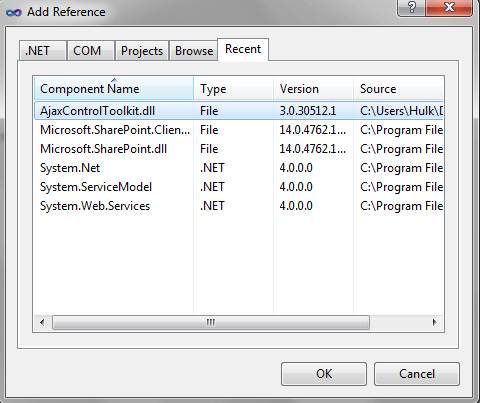The image size is (480, 403).
Task: Click File type cell of Microsoft.SharePoint.Clien...
Action: [209, 130]
